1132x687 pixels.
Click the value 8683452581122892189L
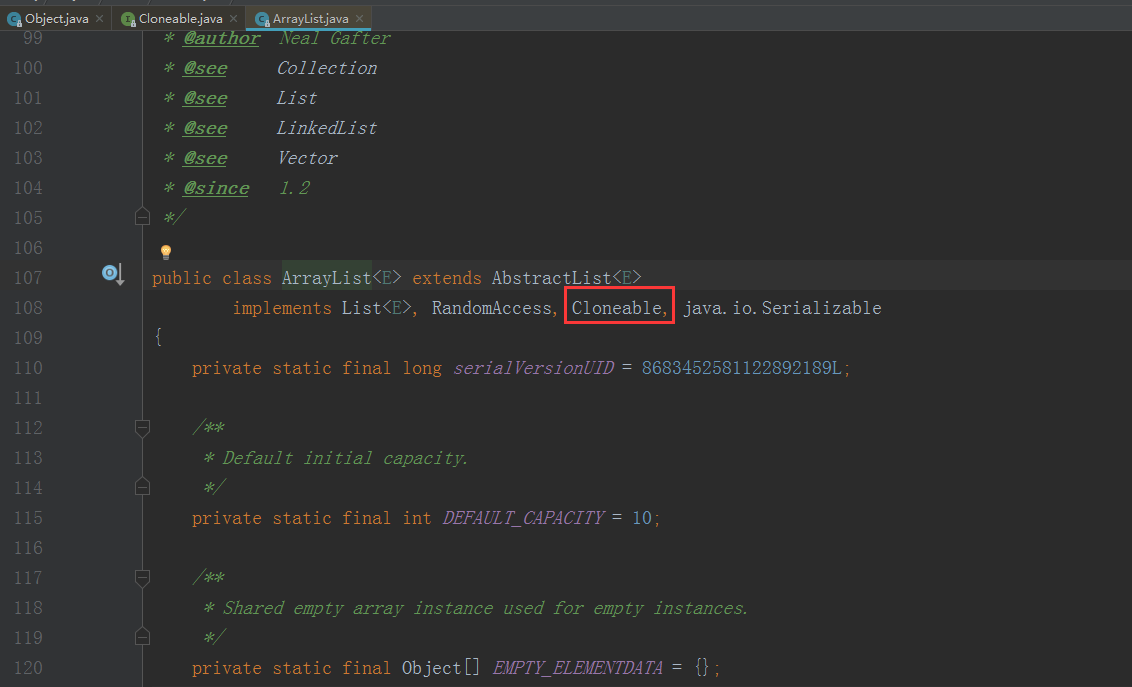tap(741, 368)
